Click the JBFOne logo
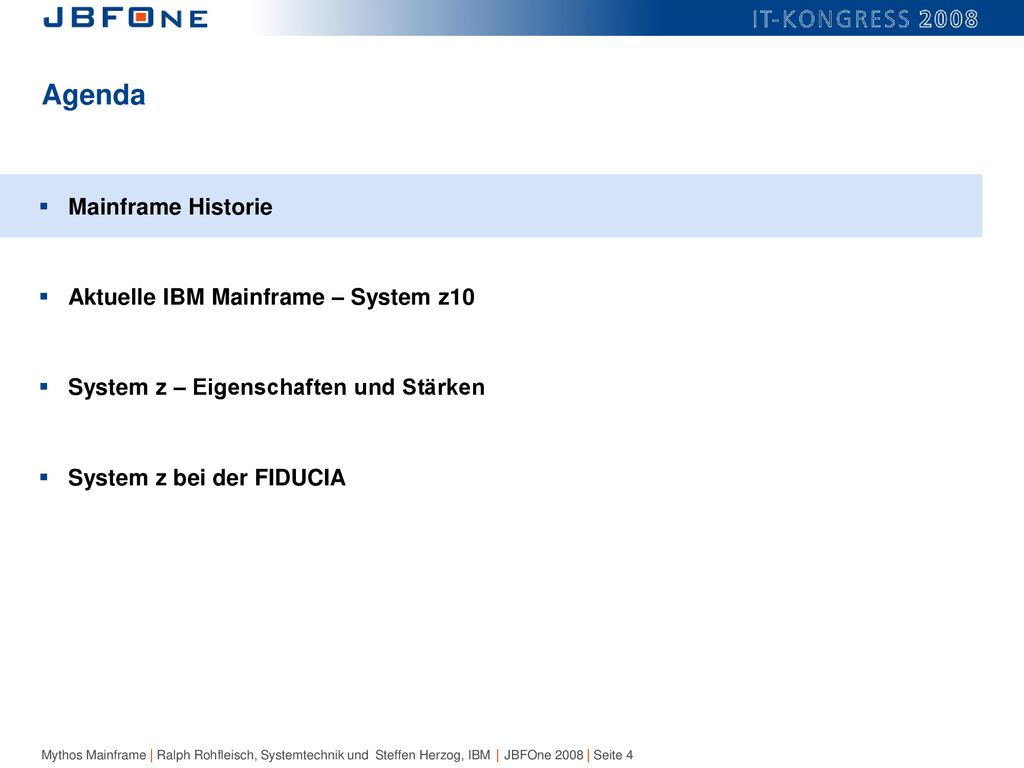This screenshot has width=1024, height=768. pos(125,18)
